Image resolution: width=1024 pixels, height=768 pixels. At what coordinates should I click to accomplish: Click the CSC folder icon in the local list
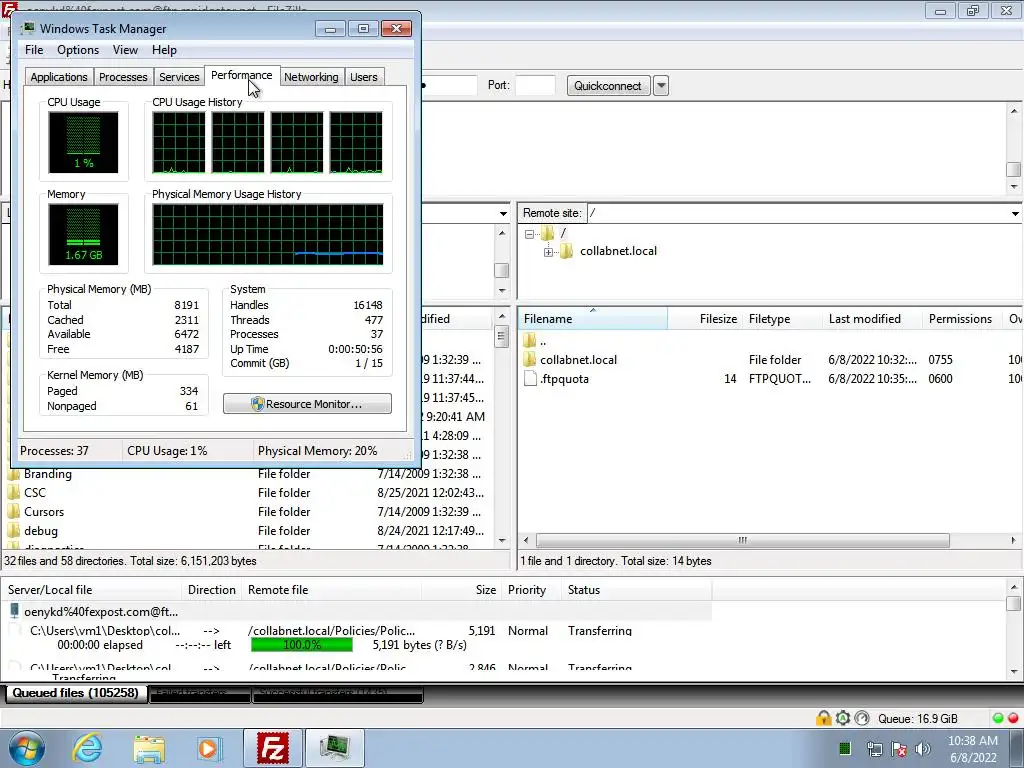pyautogui.click(x=14, y=492)
